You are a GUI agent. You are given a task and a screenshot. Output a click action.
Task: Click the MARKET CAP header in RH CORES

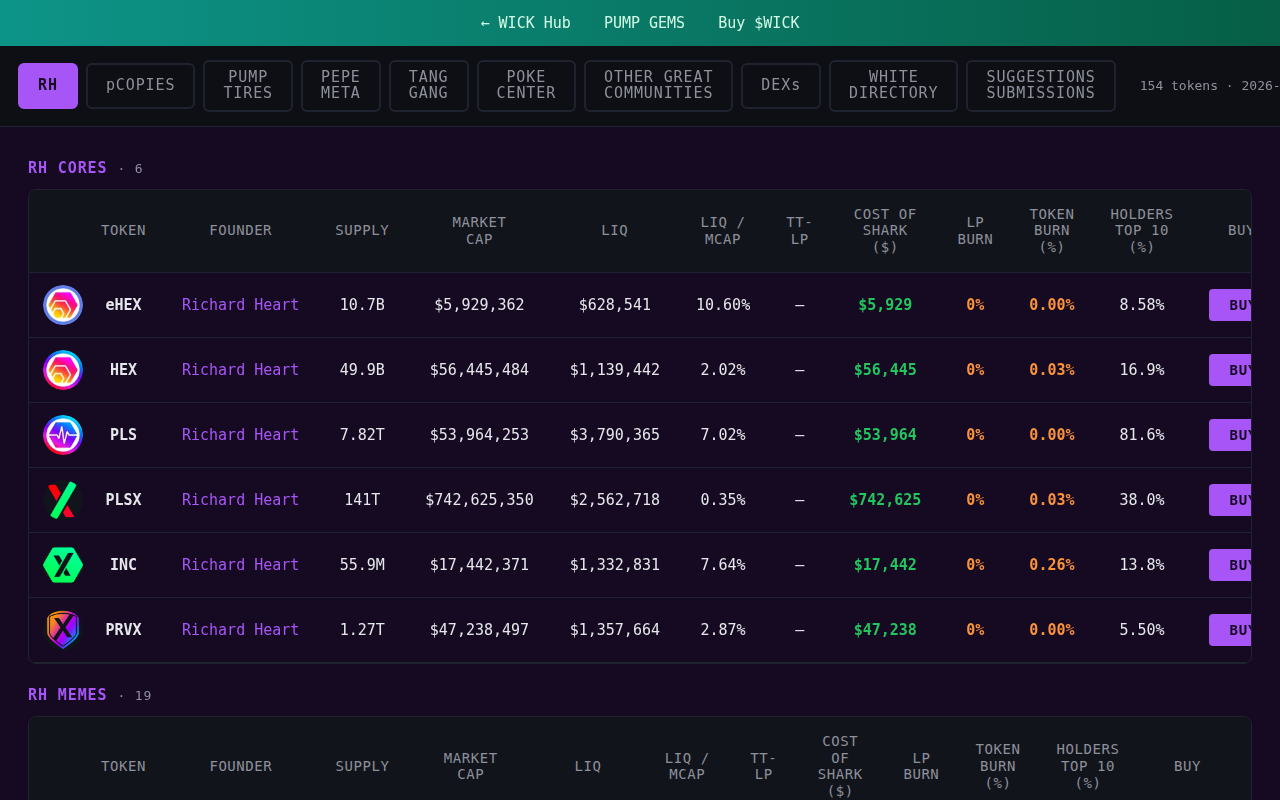pos(479,231)
